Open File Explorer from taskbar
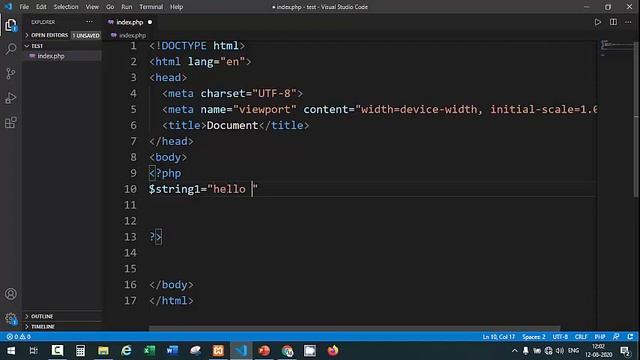The image size is (640, 360). [x=103, y=351]
